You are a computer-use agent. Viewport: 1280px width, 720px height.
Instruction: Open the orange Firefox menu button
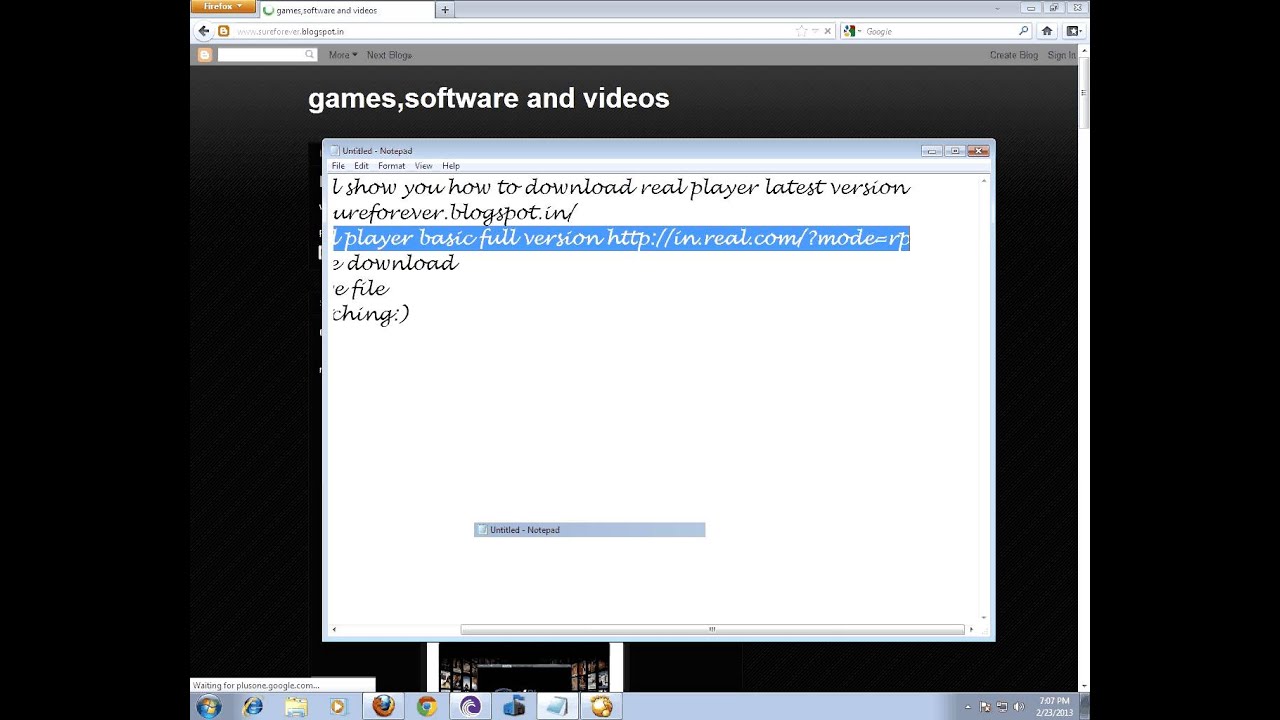223,6
